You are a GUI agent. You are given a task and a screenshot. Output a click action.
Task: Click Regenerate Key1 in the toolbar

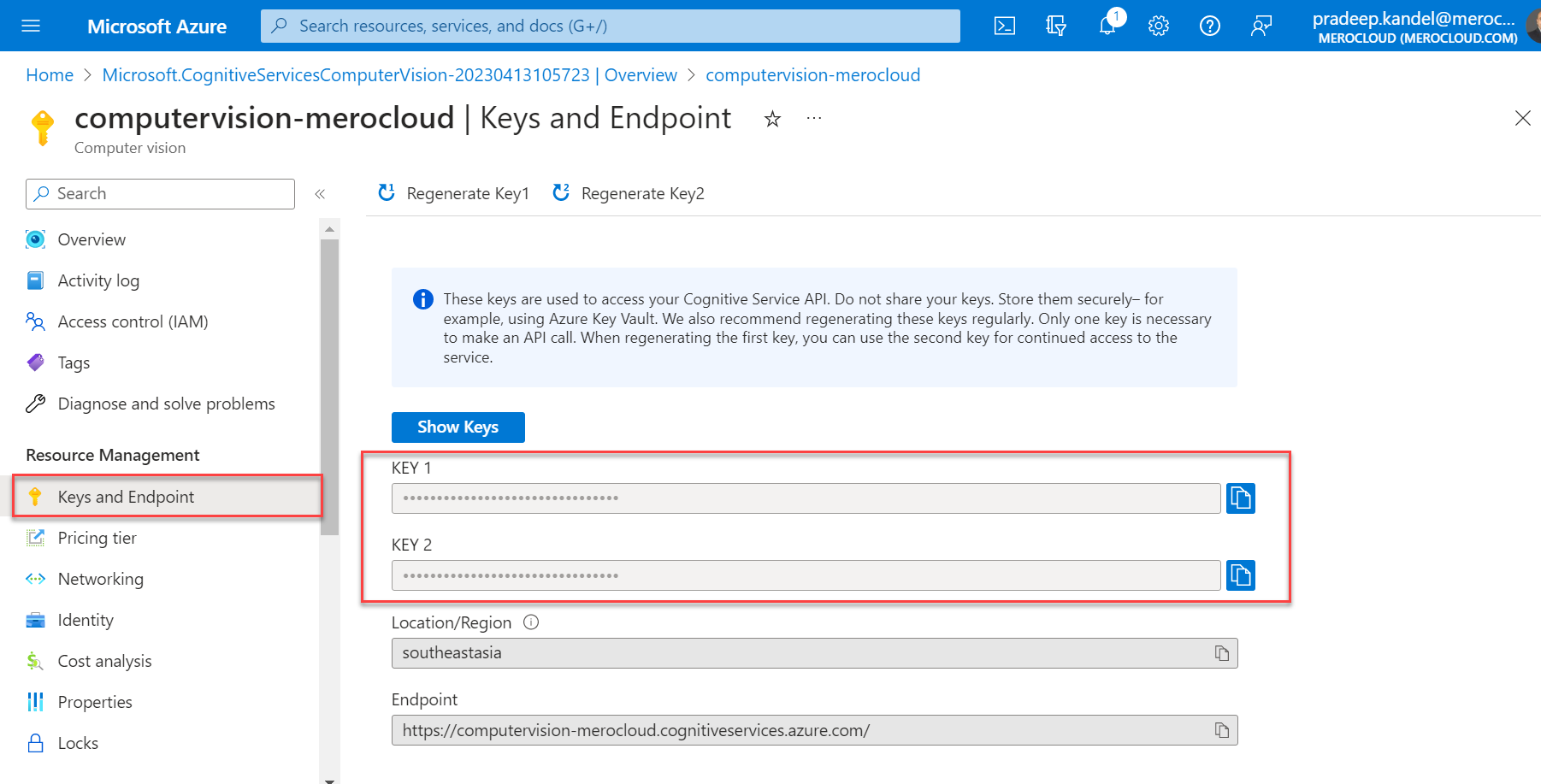453,193
